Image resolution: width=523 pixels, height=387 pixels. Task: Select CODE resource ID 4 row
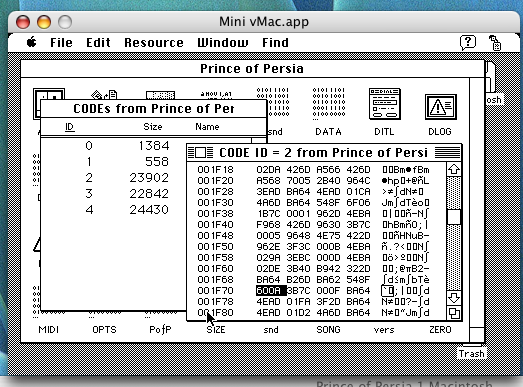tap(113, 210)
